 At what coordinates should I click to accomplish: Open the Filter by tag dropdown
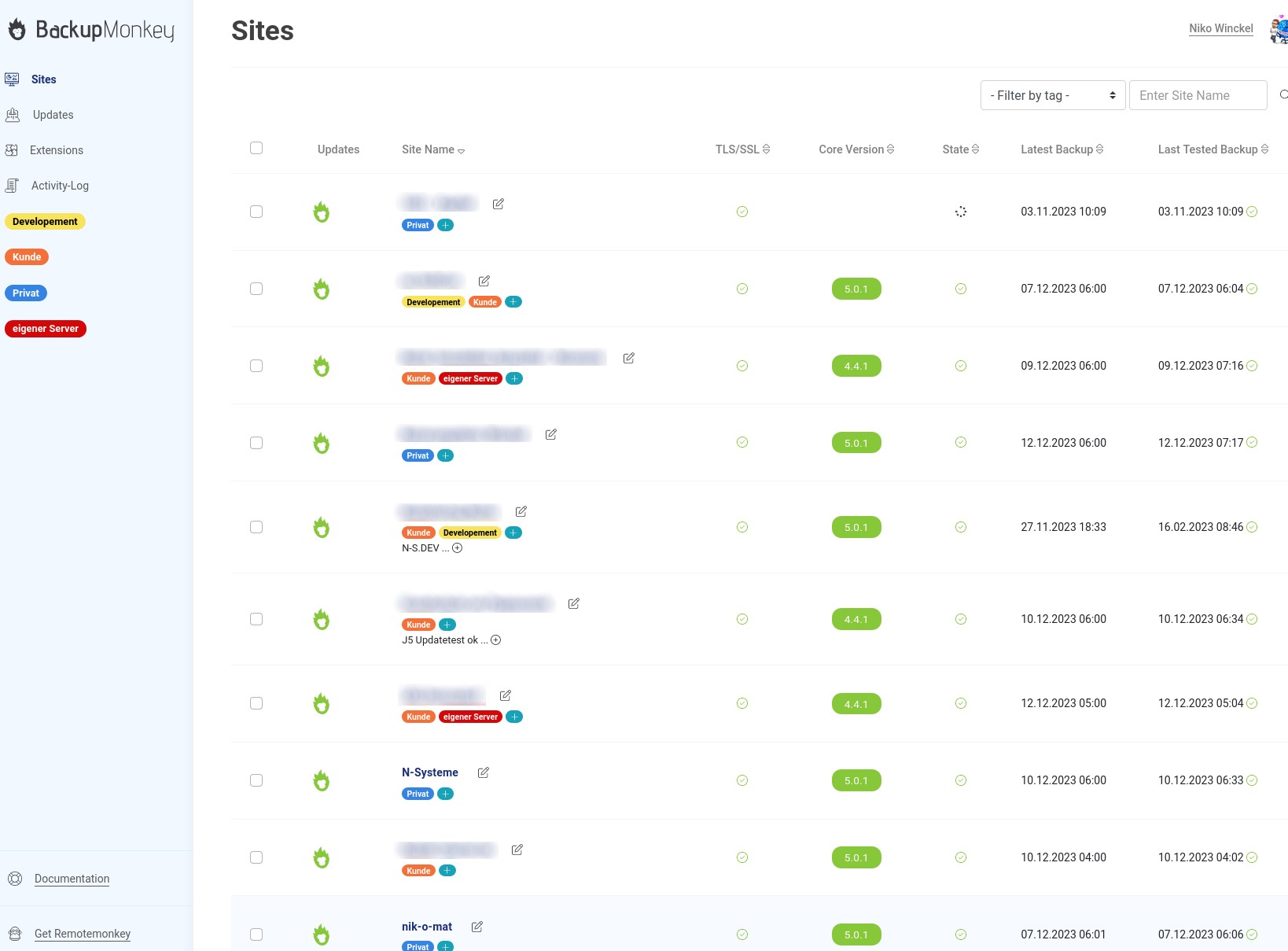coord(1053,95)
